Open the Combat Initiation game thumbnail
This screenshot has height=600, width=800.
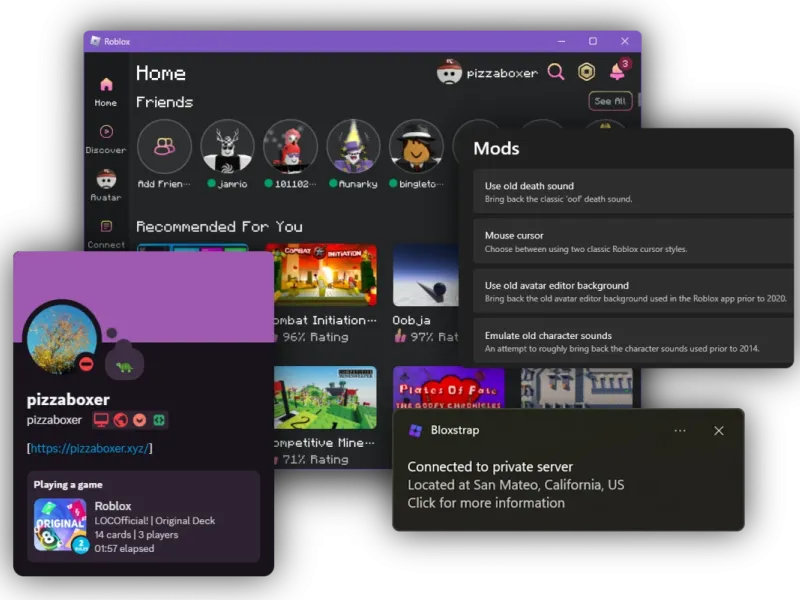[324, 276]
